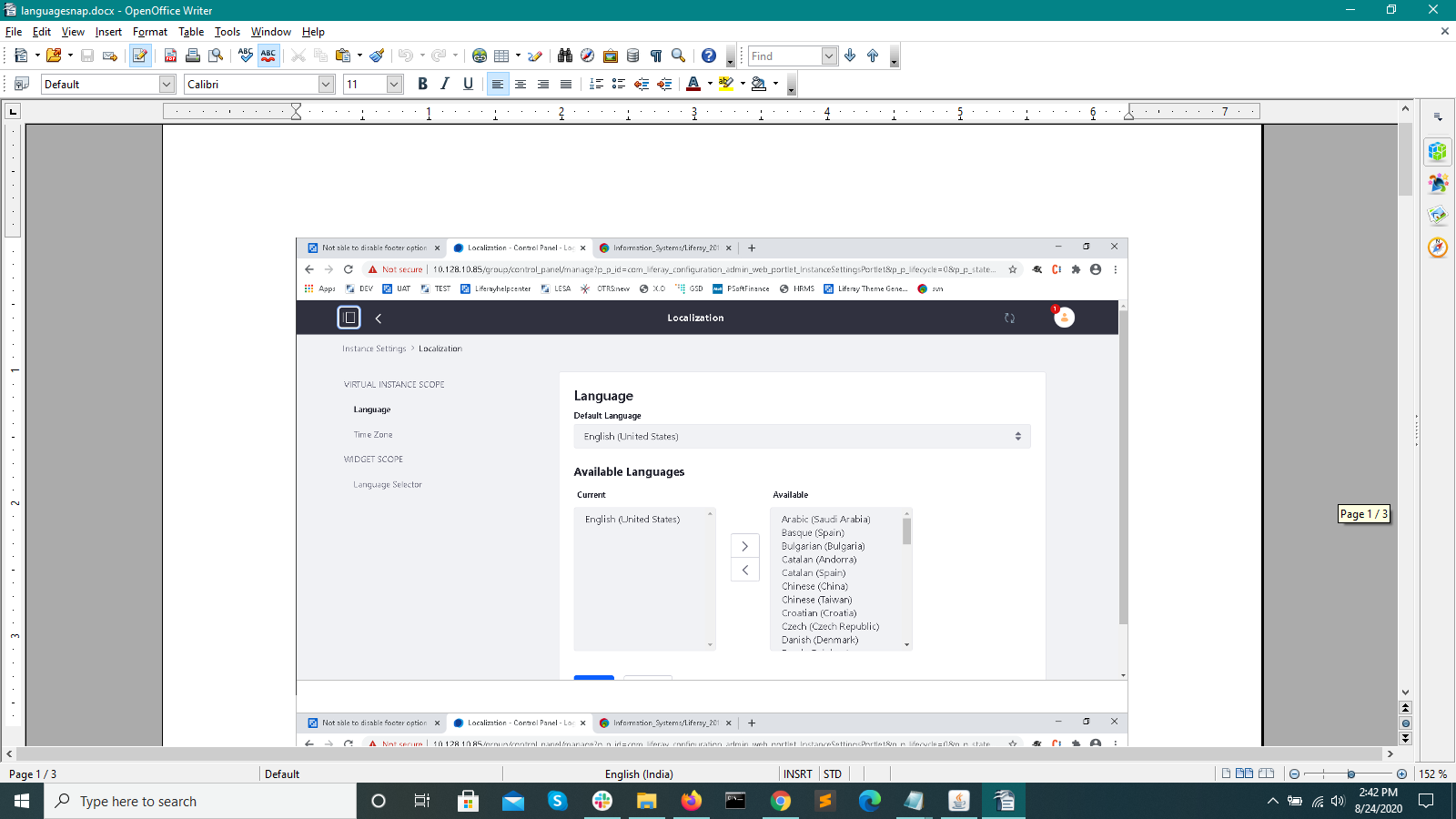Viewport: 1456px width, 819px height.
Task: Select Align Left
Action: pyautogui.click(x=498, y=84)
